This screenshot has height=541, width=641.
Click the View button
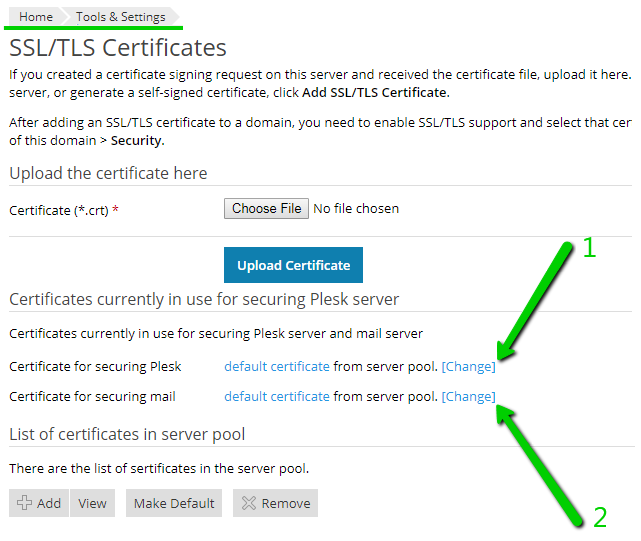coord(92,503)
